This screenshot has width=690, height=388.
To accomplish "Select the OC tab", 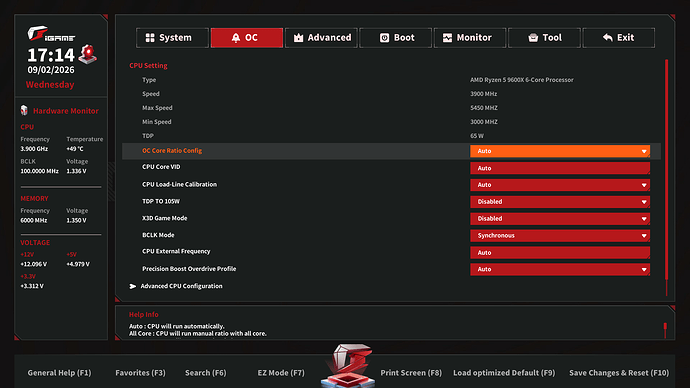I will (x=246, y=38).
